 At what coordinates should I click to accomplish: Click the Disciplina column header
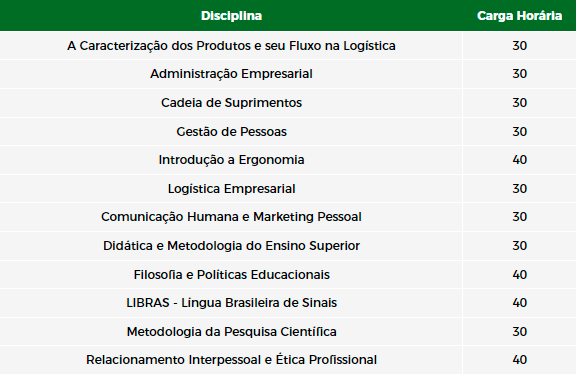click(x=231, y=16)
